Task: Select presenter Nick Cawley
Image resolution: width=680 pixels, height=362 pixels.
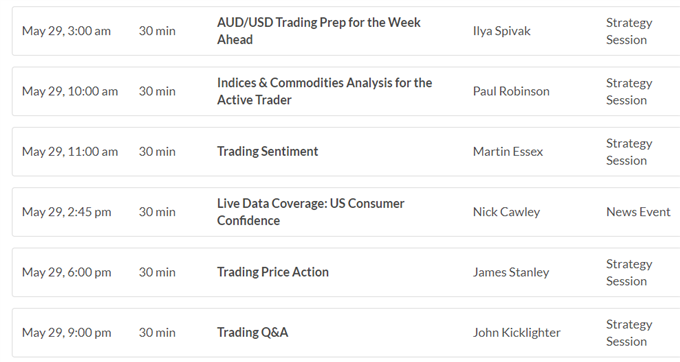Action: tap(506, 212)
